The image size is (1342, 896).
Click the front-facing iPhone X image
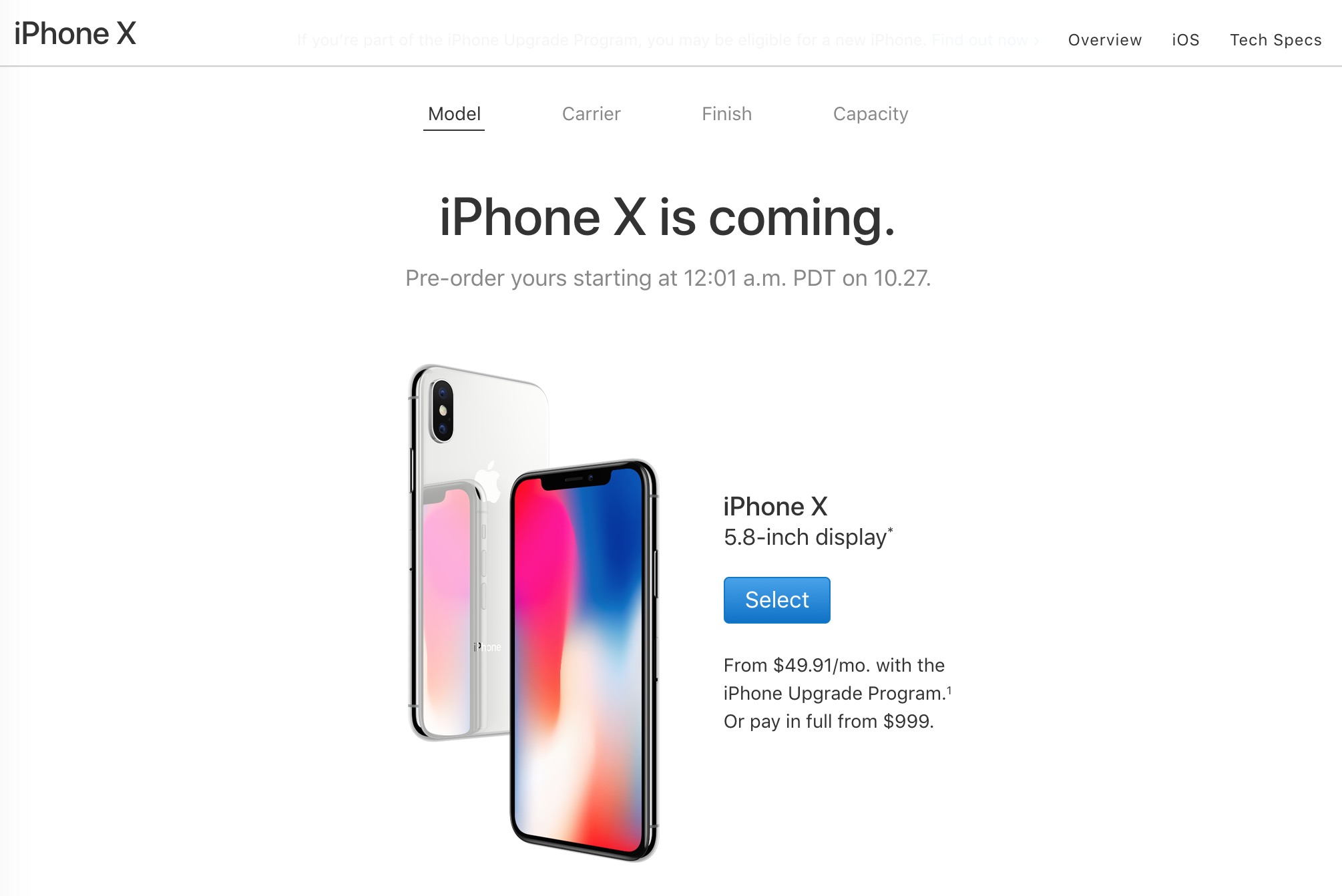(584, 660)
